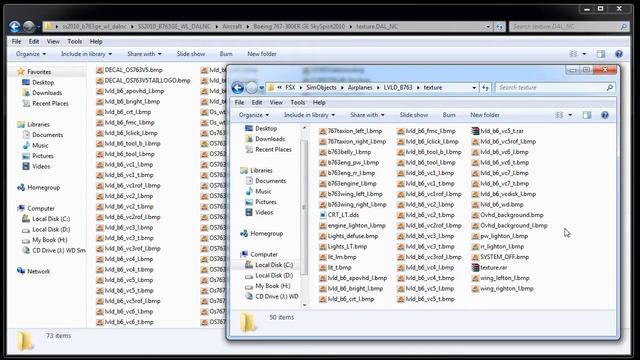
Task: Toggle preview pane icon in front window
Action: pos(587,115)
